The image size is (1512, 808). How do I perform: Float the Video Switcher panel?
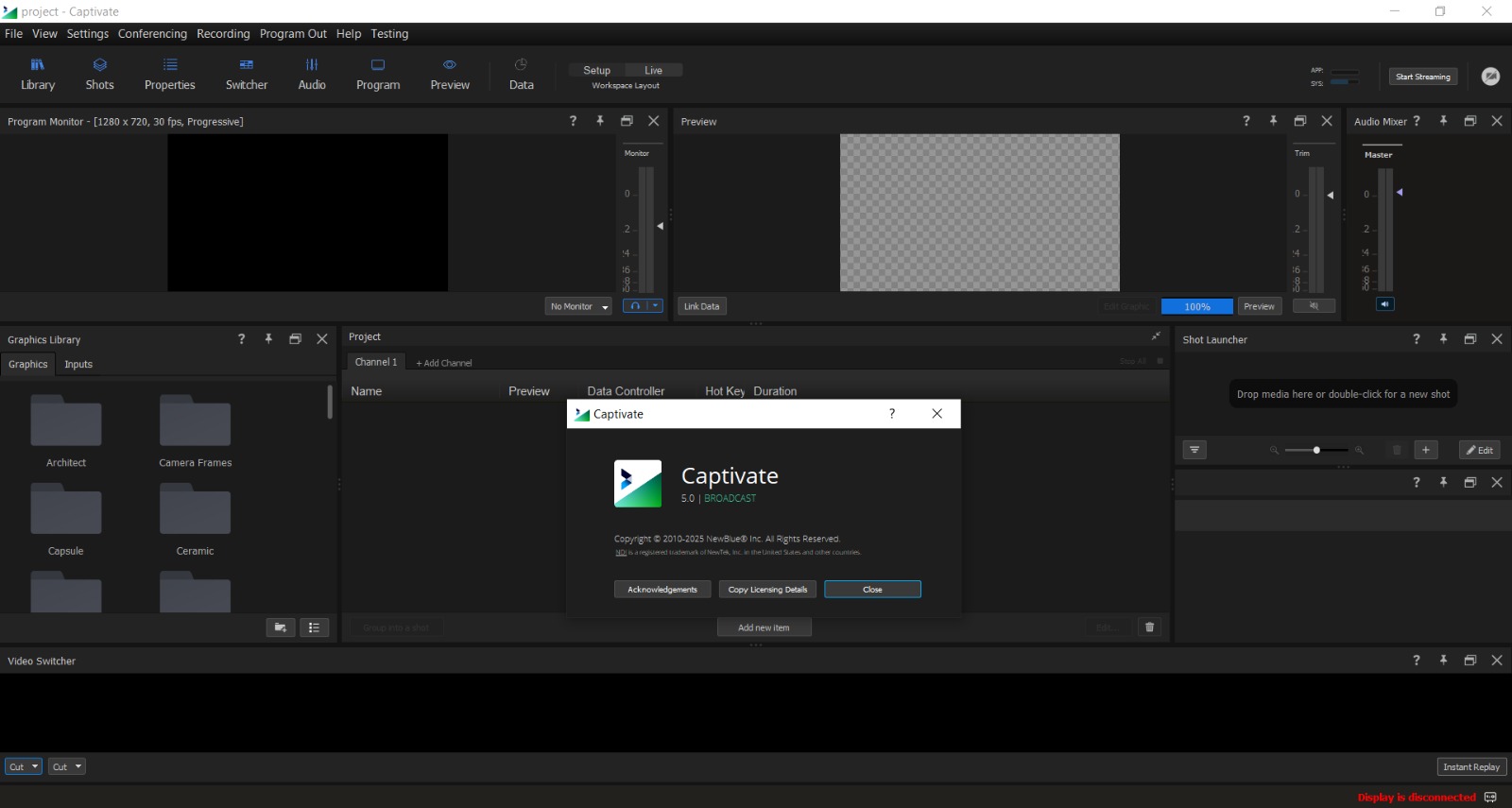pos(1469,661)
